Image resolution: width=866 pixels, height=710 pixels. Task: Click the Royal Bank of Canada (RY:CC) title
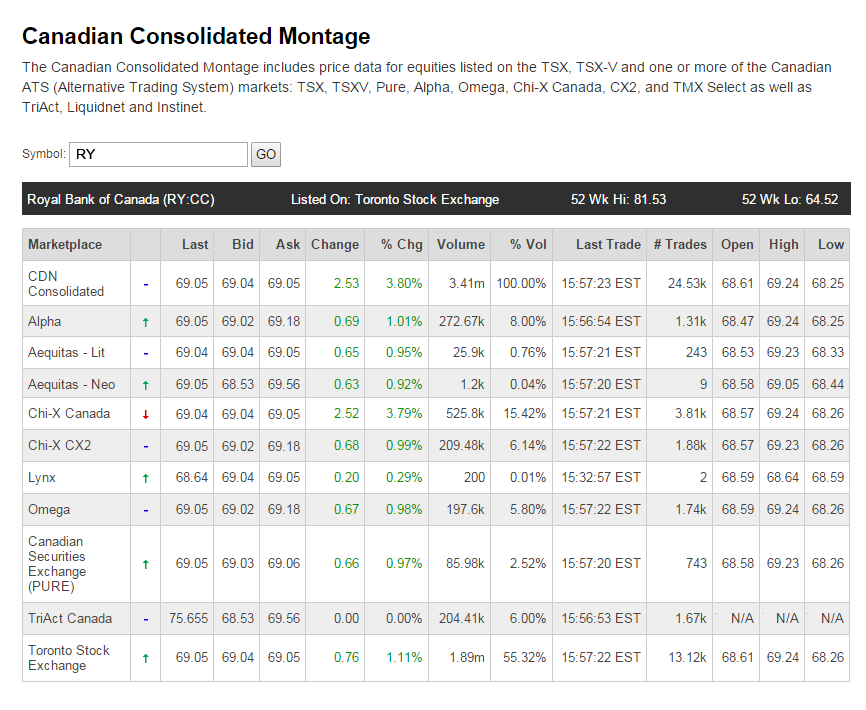pos(120,199)
